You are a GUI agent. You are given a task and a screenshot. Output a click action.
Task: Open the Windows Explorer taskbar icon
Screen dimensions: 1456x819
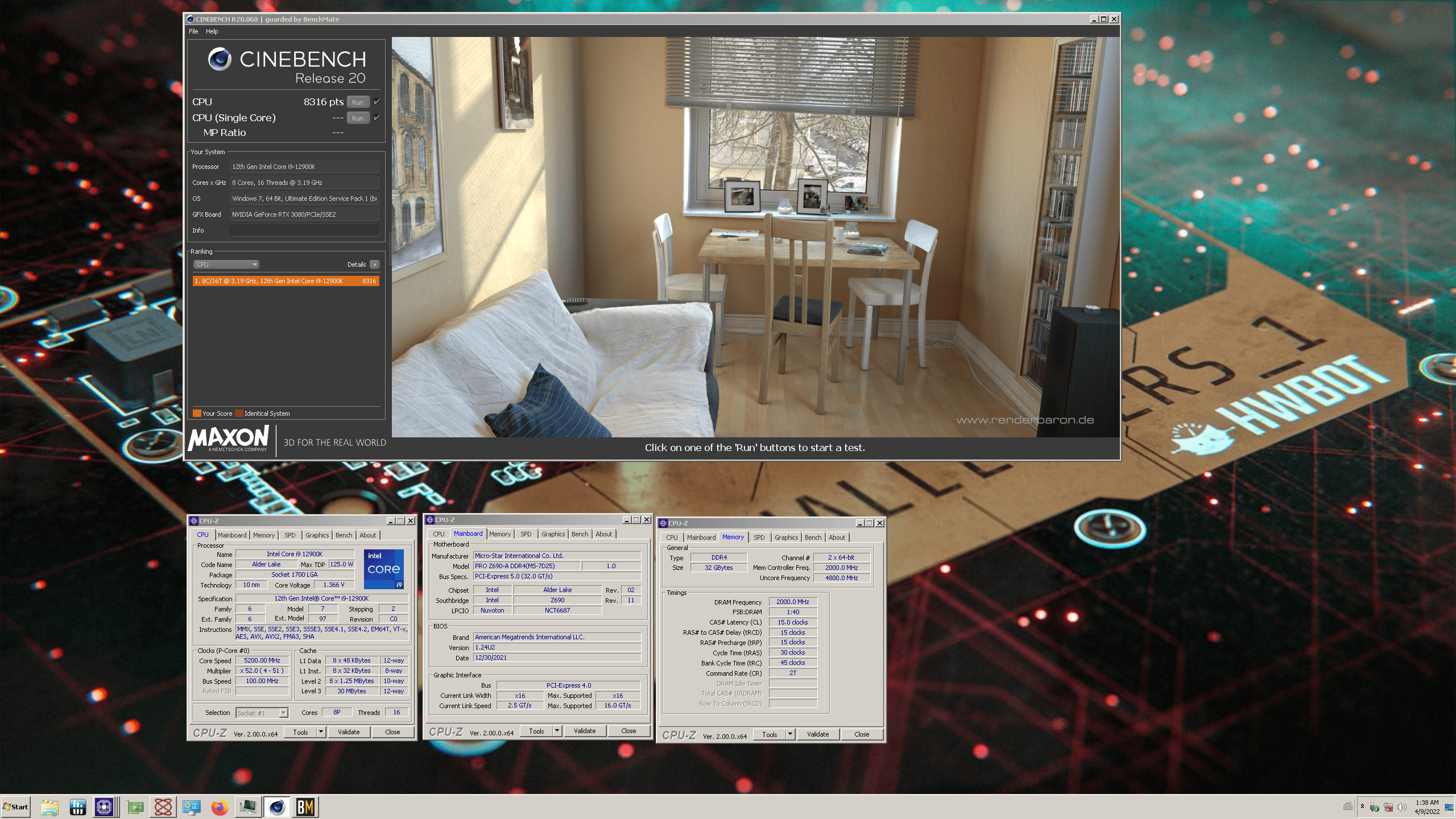49,807
